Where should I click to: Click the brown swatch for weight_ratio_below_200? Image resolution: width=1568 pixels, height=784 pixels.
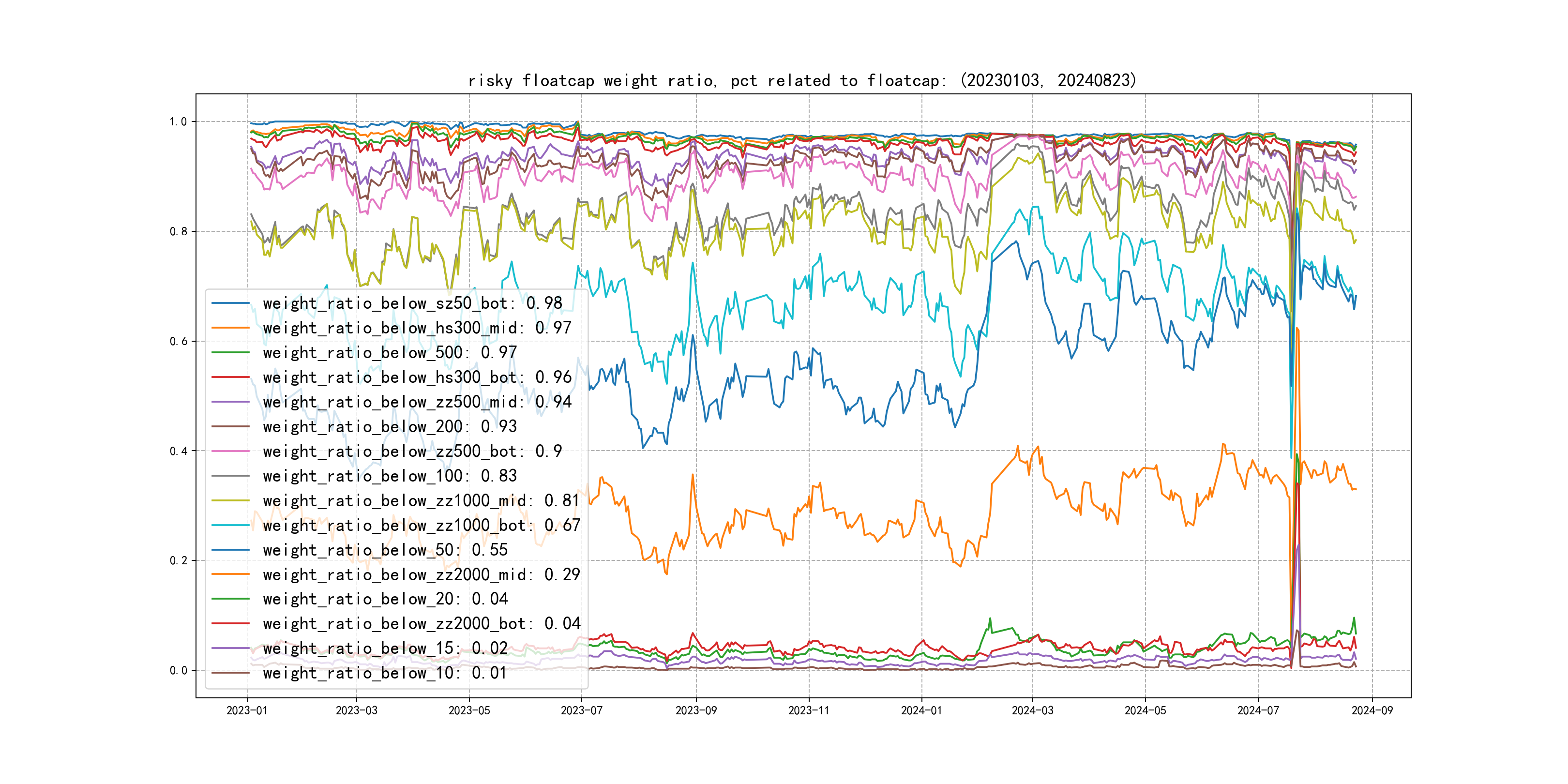[230, 427]
